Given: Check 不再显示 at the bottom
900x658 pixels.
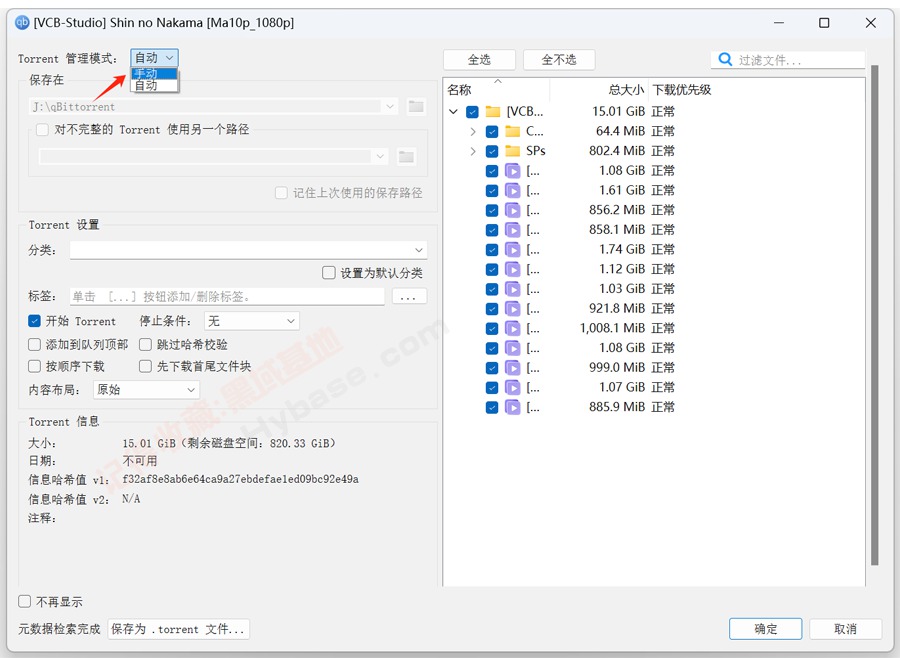Looking at the screenshot, I should [23, 602].
